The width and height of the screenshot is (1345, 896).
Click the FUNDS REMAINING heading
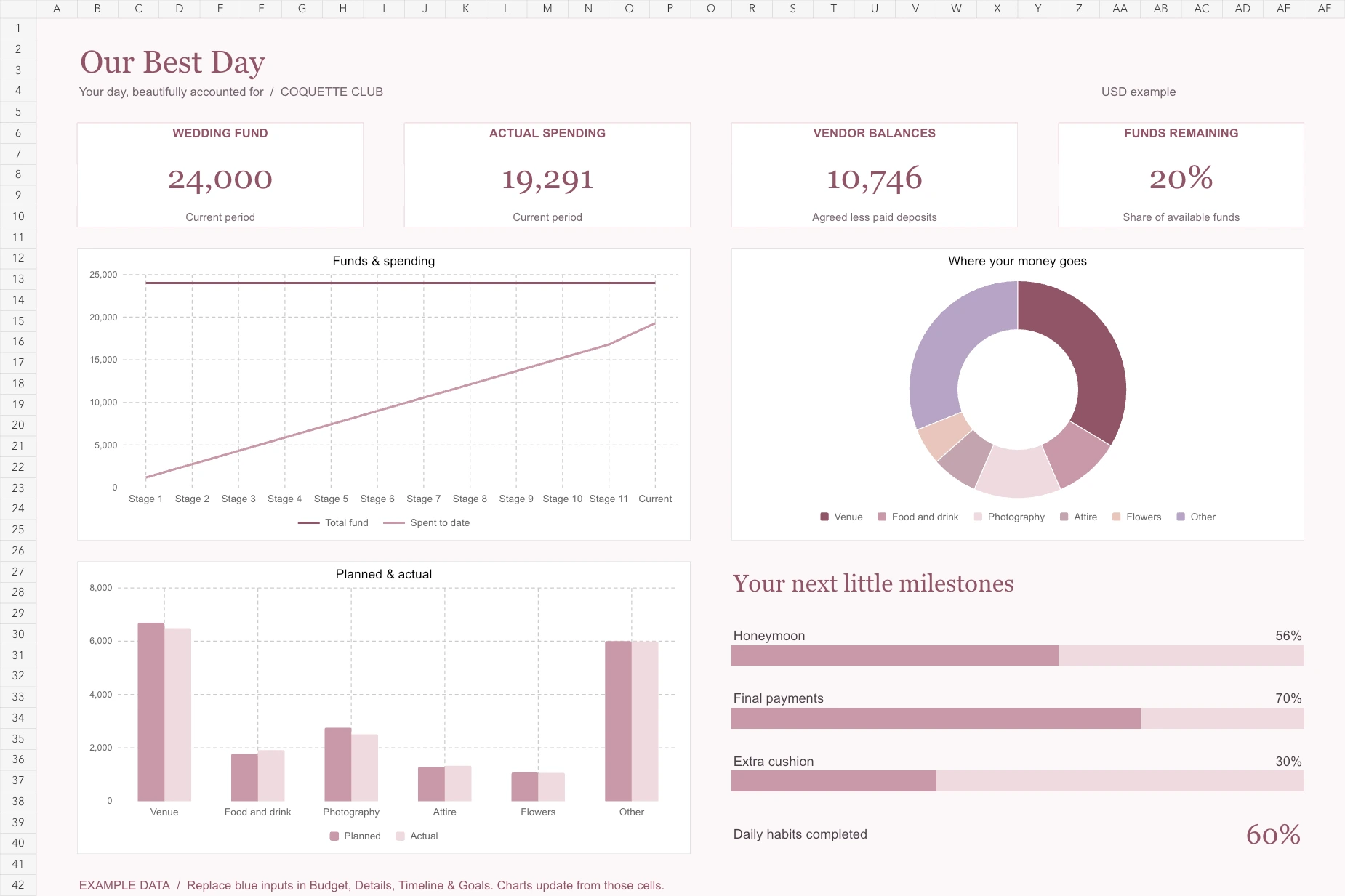[x=1181, y=133]
